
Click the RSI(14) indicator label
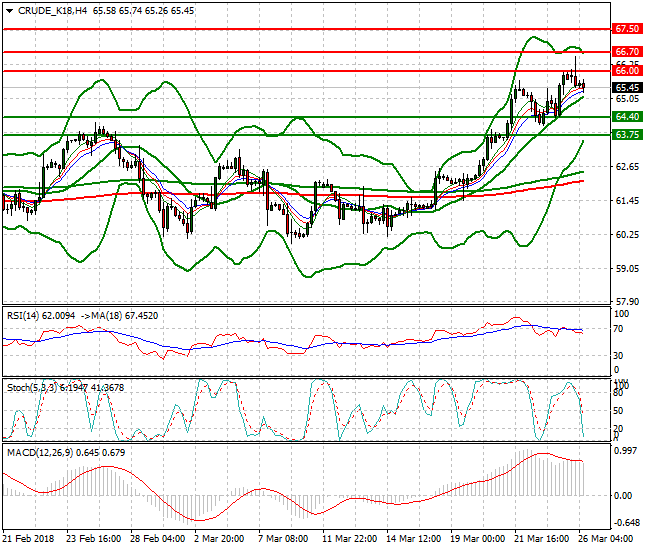27,315
